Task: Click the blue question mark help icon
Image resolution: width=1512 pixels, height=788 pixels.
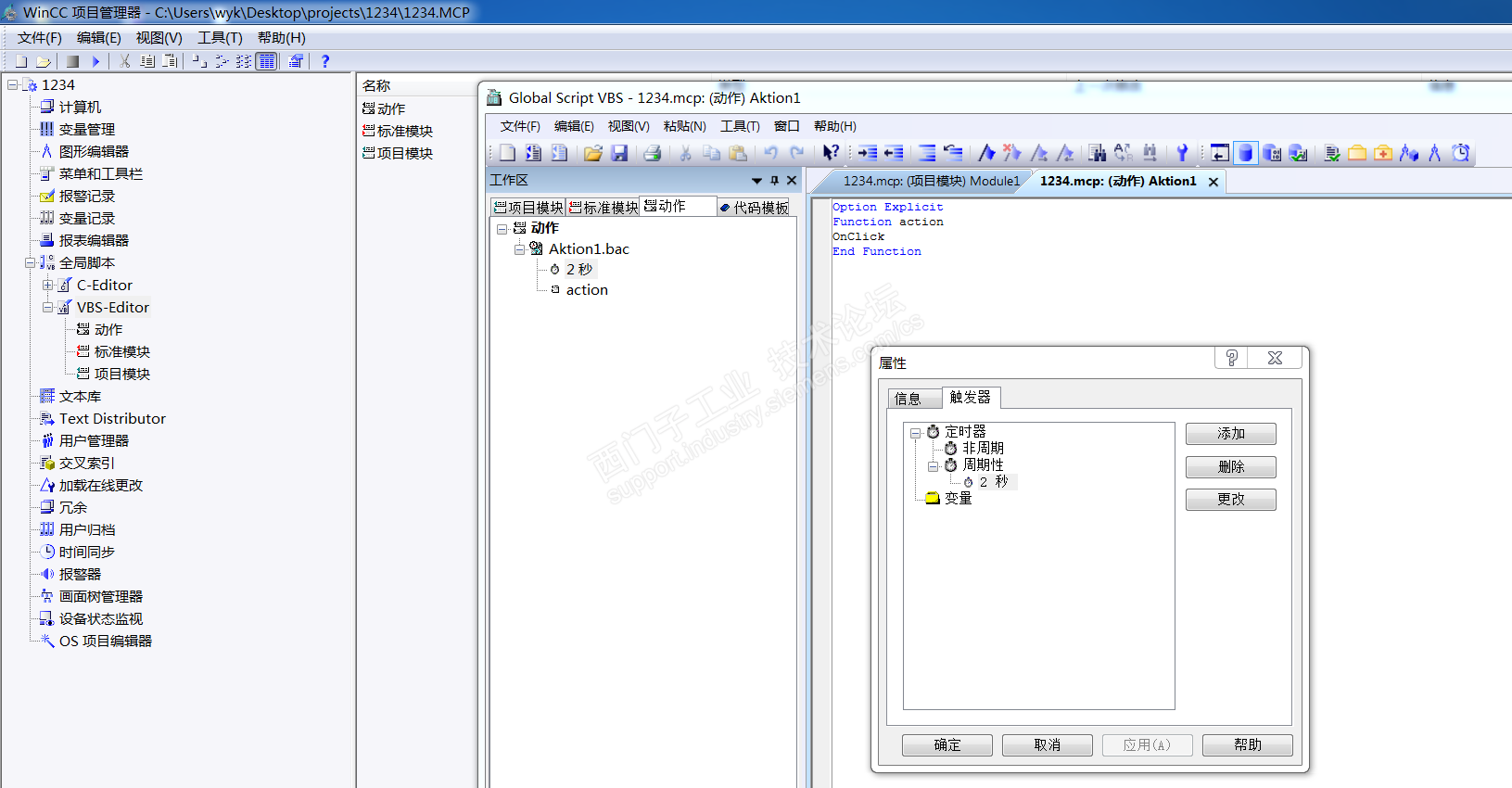Action: 324,61
